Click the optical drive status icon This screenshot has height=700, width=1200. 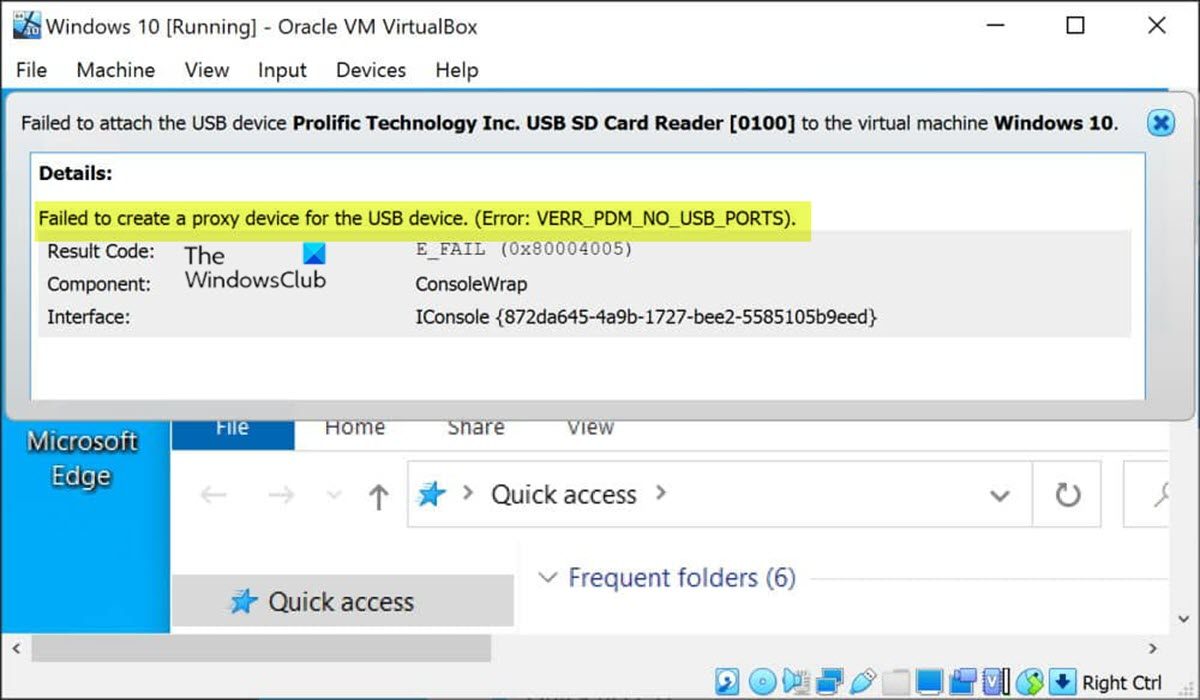pyautogui.click(x=763, y=681)
